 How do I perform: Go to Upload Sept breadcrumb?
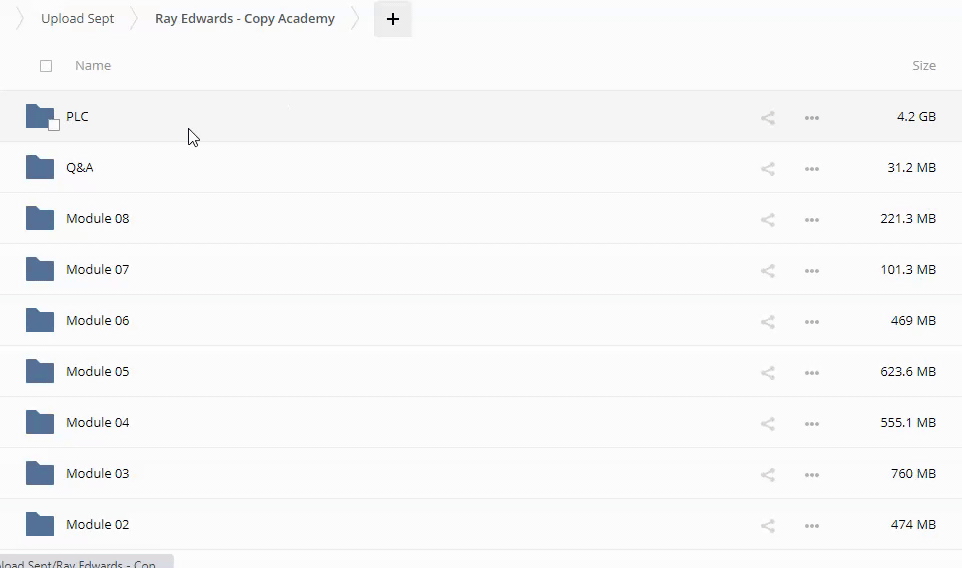pos(77,19)
